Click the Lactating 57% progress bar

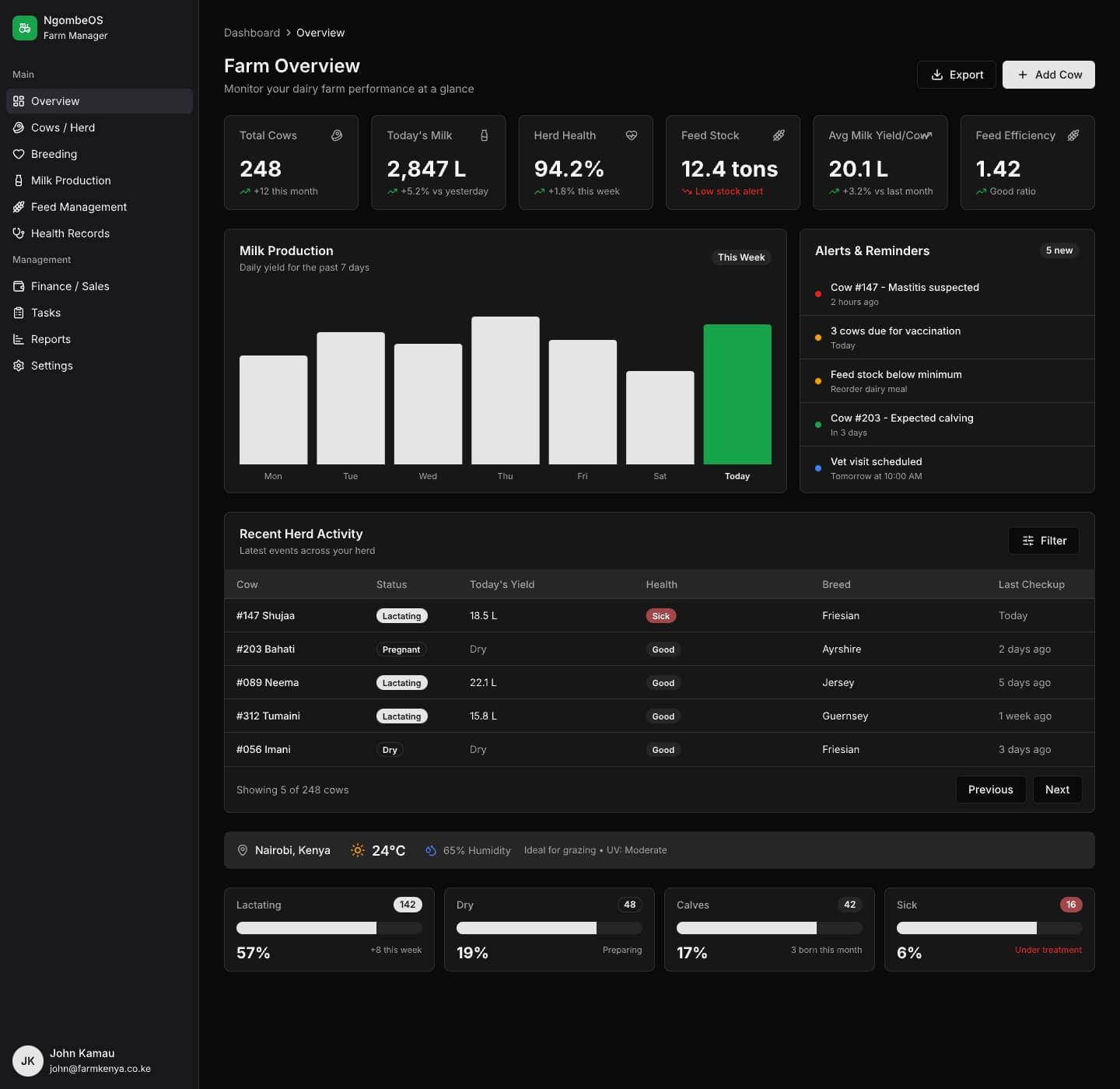coord(328,928)
